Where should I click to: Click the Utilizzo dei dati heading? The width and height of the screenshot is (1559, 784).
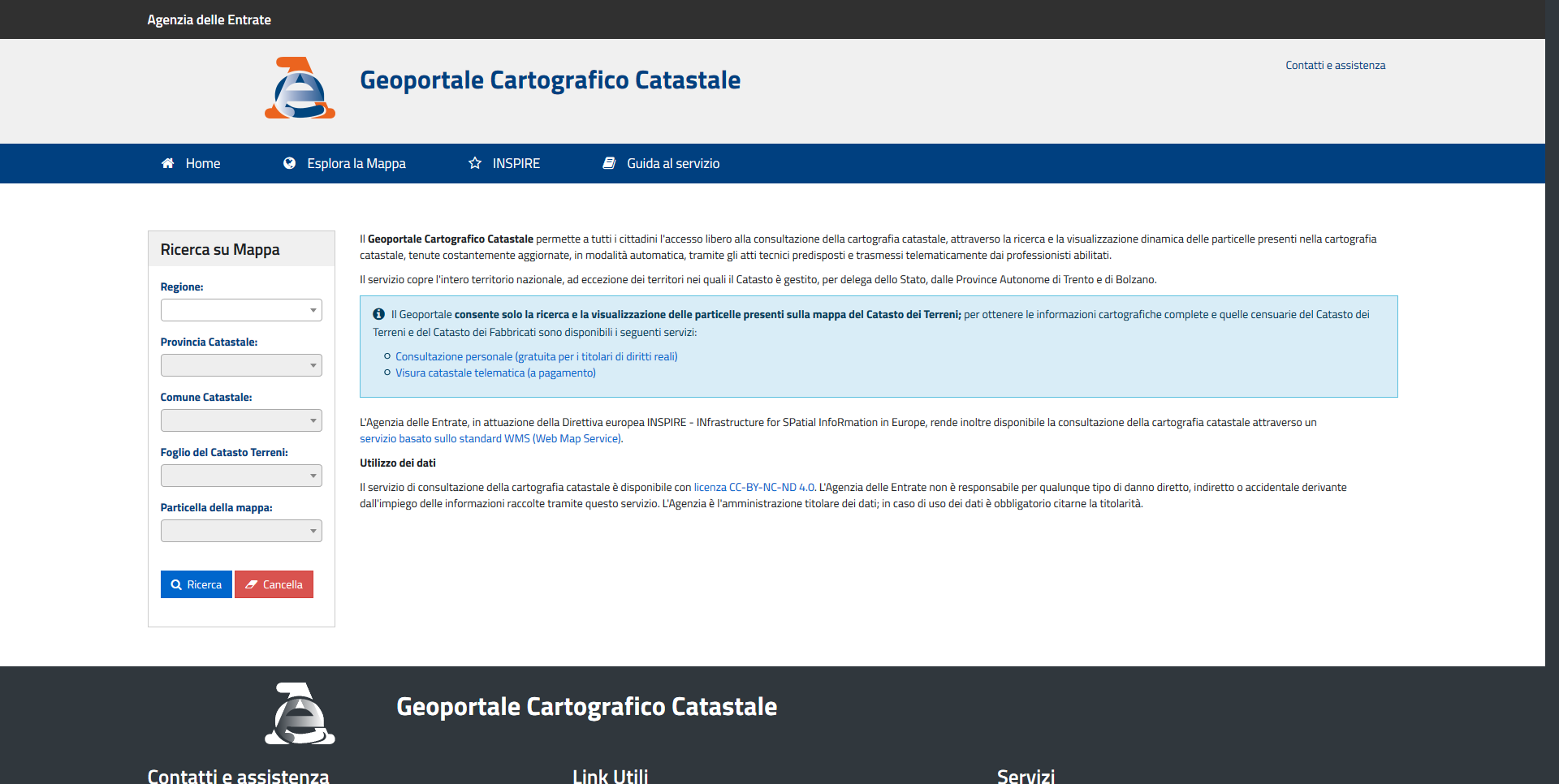pos(398,463)
